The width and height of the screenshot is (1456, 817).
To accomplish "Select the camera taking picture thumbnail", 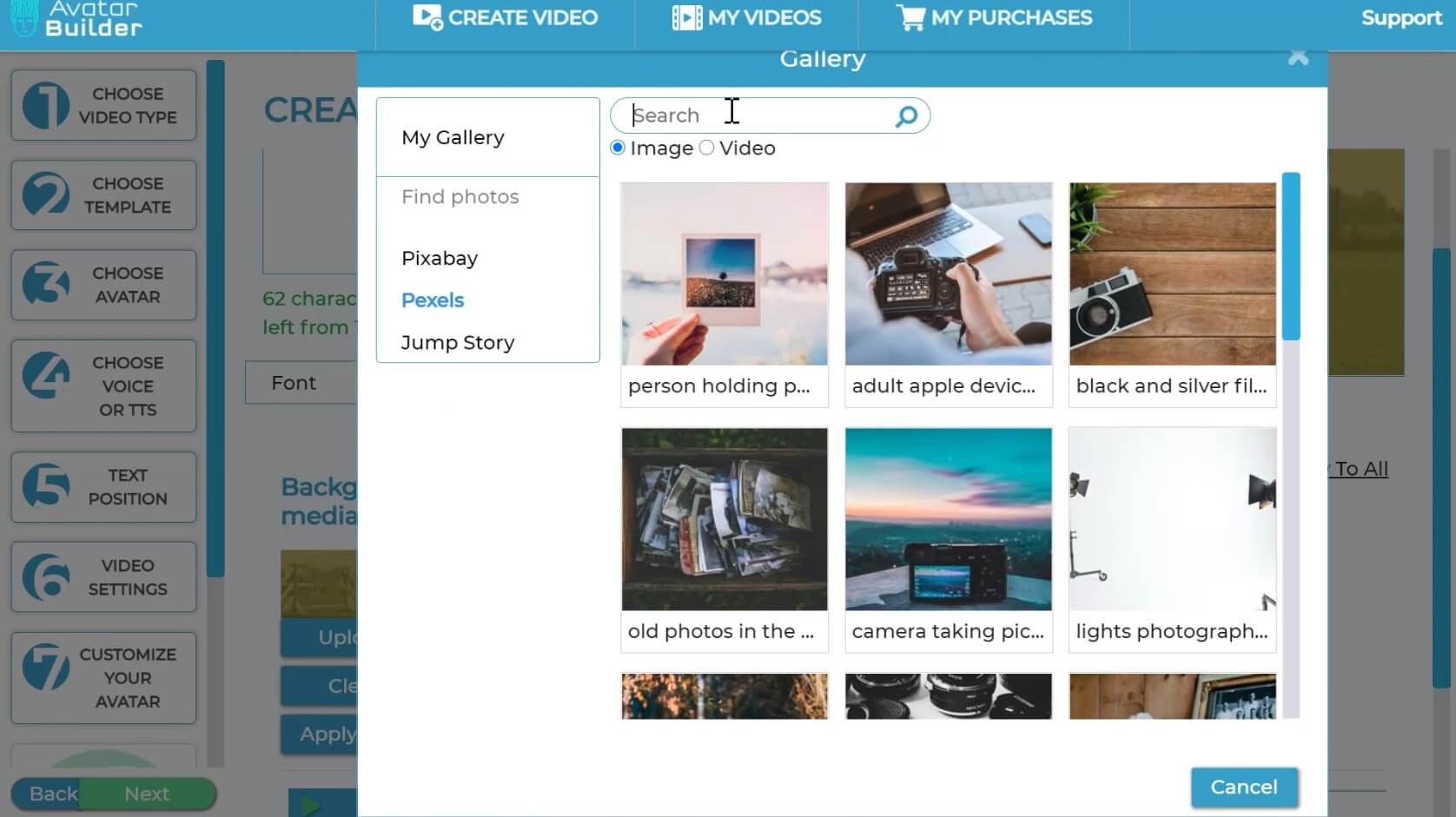I will tap(949, 519).
